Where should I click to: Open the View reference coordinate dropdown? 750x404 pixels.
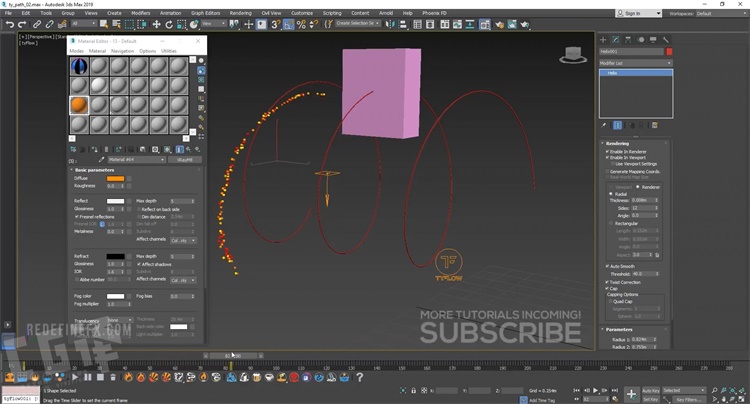(x=213, y=23)
